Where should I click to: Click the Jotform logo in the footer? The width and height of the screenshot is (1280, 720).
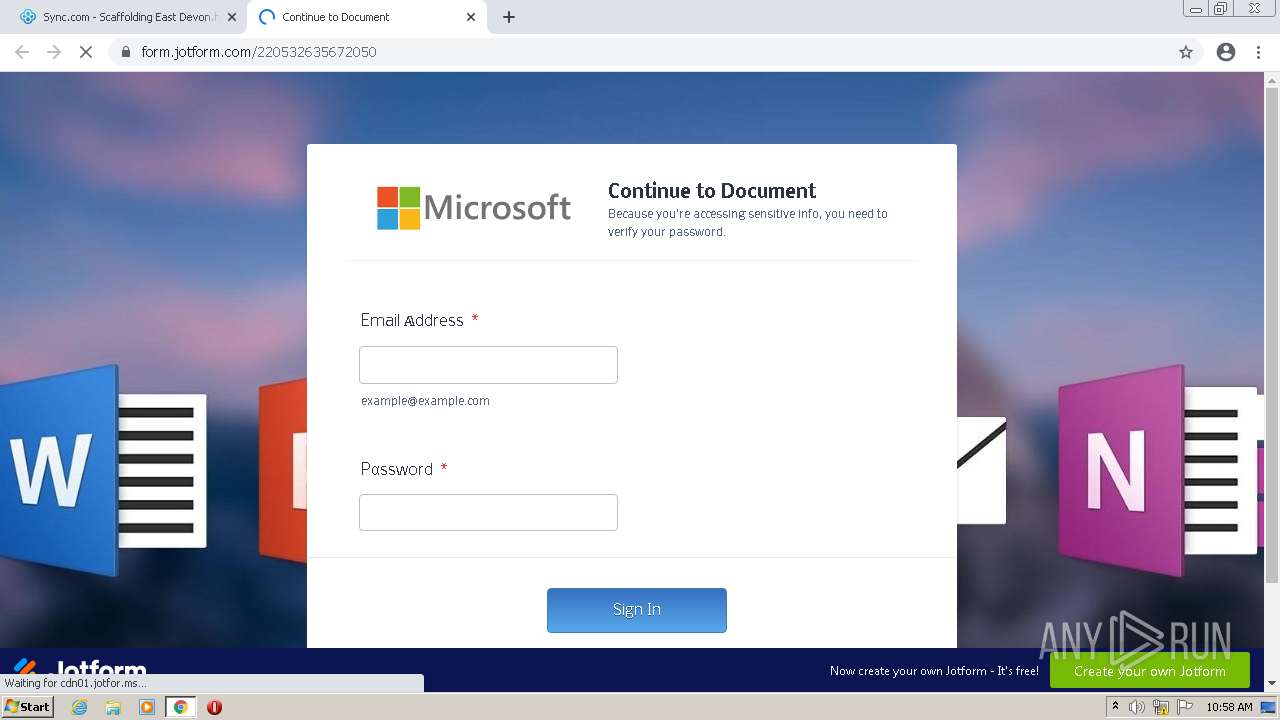click(80, 668)
